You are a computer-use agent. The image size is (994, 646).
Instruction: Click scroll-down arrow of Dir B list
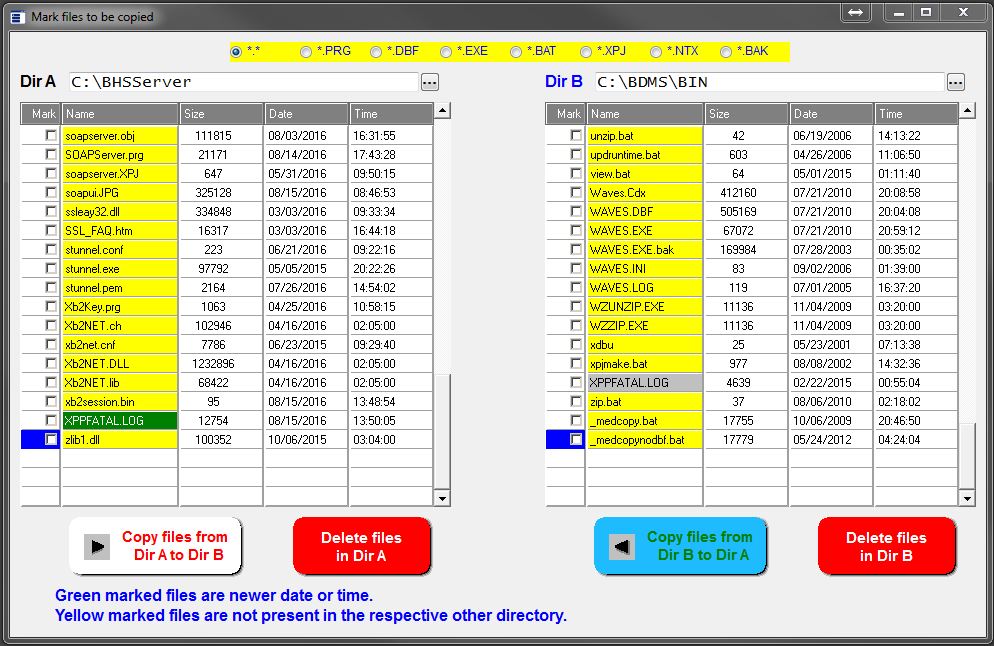click(x=966, y=498)
